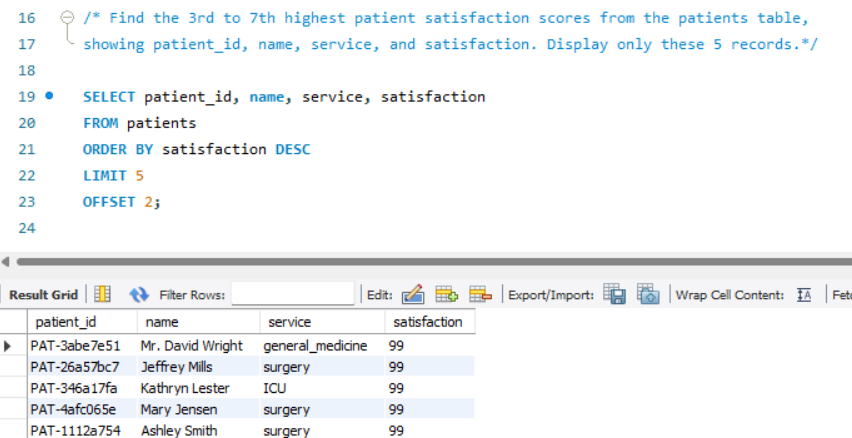Select cell PAT-346a17fa
This screenshot has height=438, width=852.
coord(83,388)
